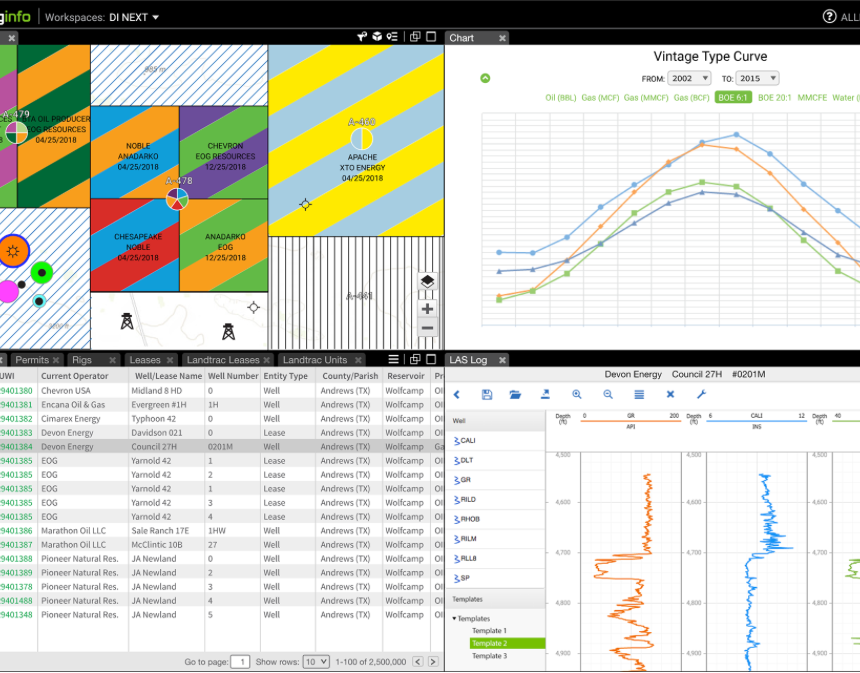Open the map legend list icon
This screenshot has height=673, width=860.
[x=392, y=37]
